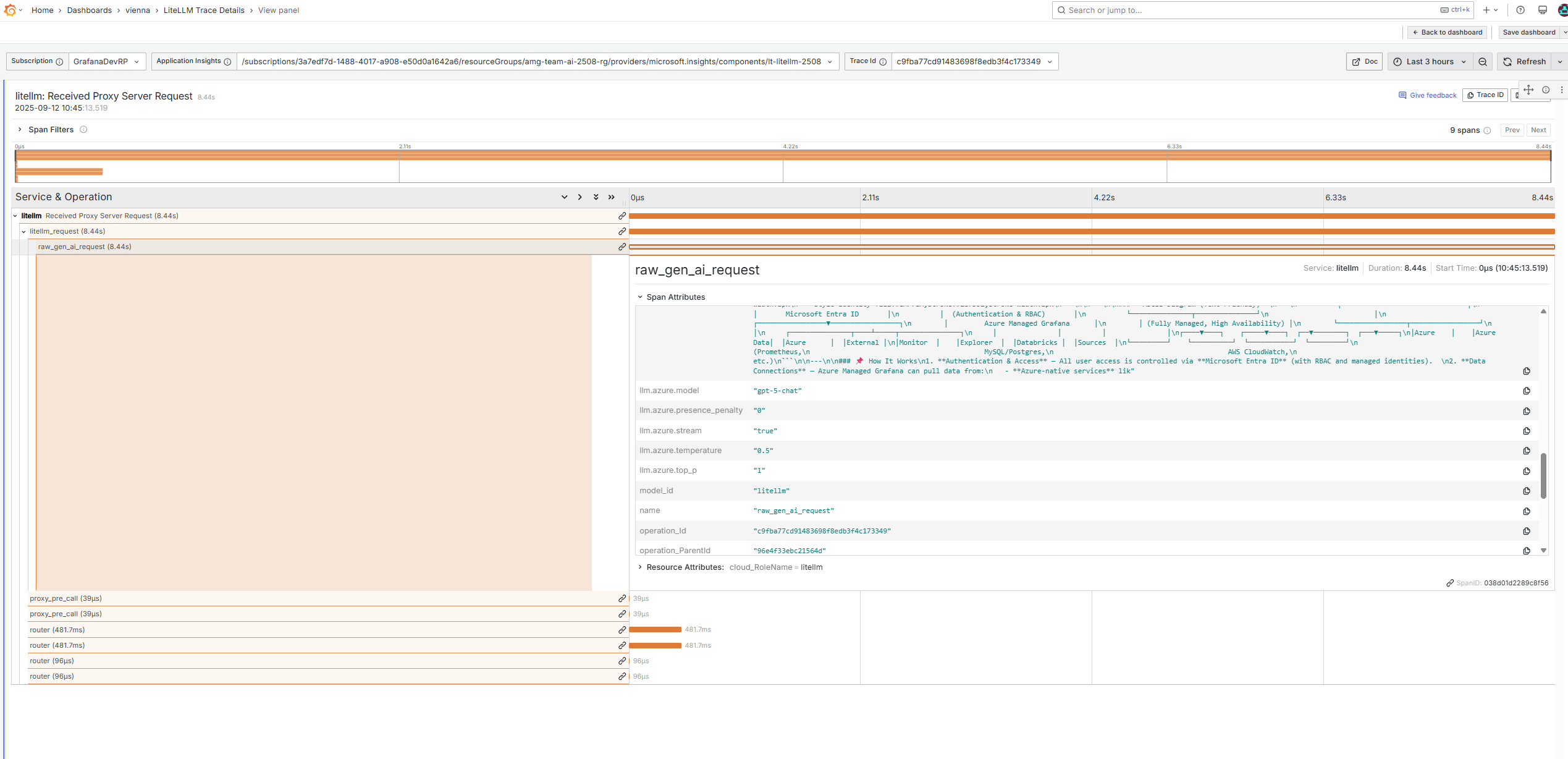Copy link for raw_gen_ai_request span
Viewport: 1568px width, 759px height.
coord(622,247)
